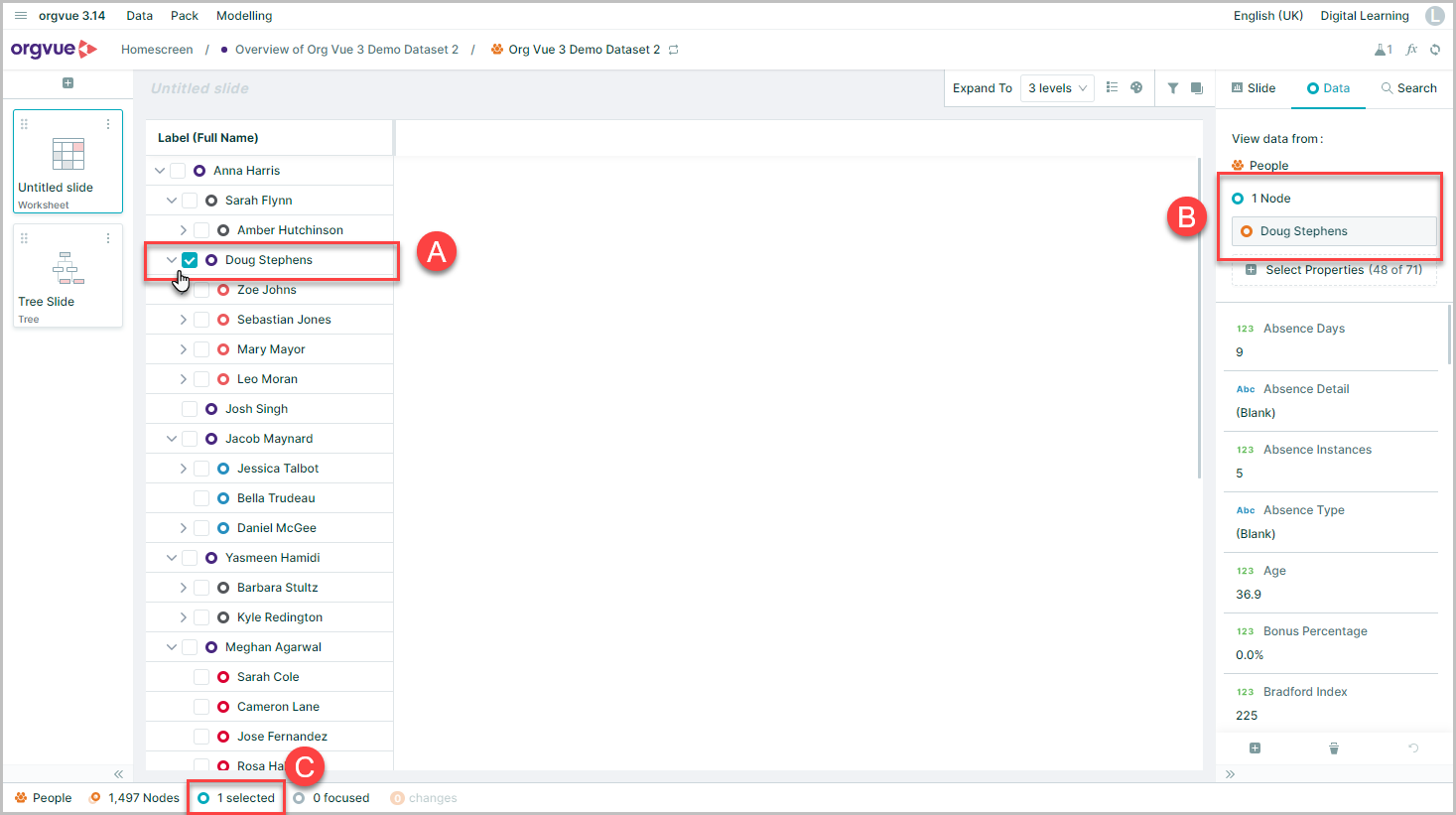Screen dimensions: 1456x815
Task: Uncheck the Doug Stephens checkbox
Action: 190,260
